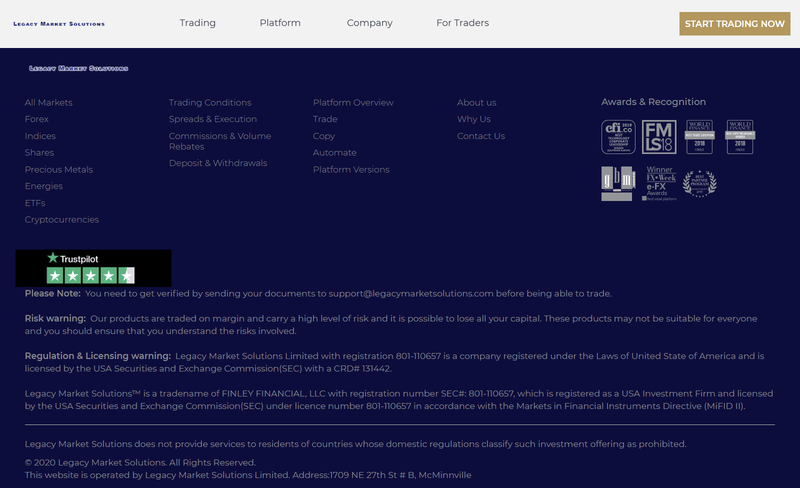This screenshot has height=488, width=800.
Task: Click the FX Week e-FX Awards badge
Action: click(x=661, y=183)
